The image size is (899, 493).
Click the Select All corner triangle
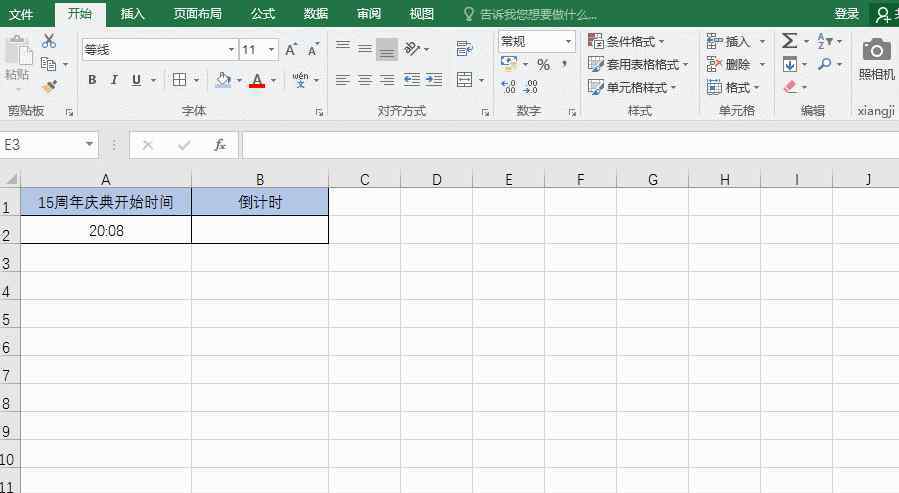[x=11, y=179]
